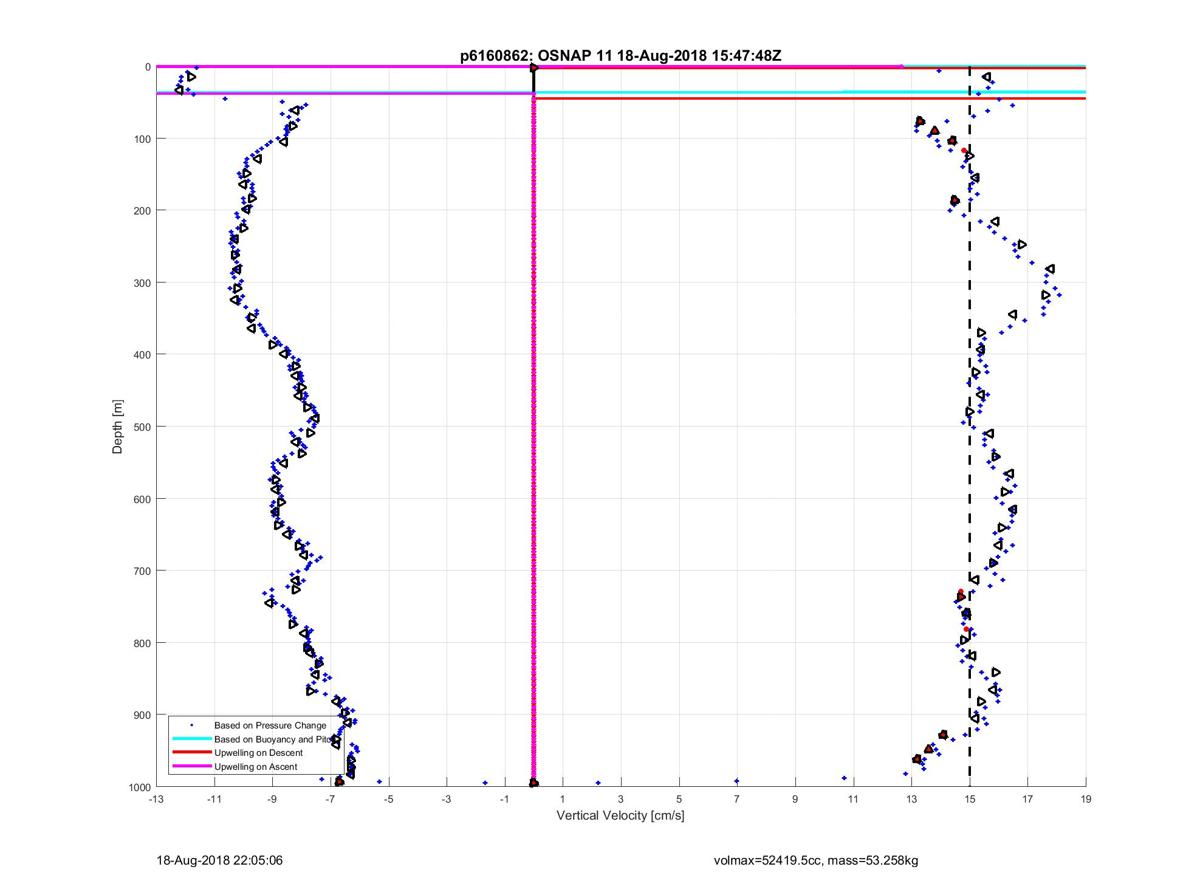Viewport: 1200px width, 885px height.
Task: Click the timestamp '18-Aug-2018 22:05:06' below plot
Action: pyautogui.click(x=220, y=860)
